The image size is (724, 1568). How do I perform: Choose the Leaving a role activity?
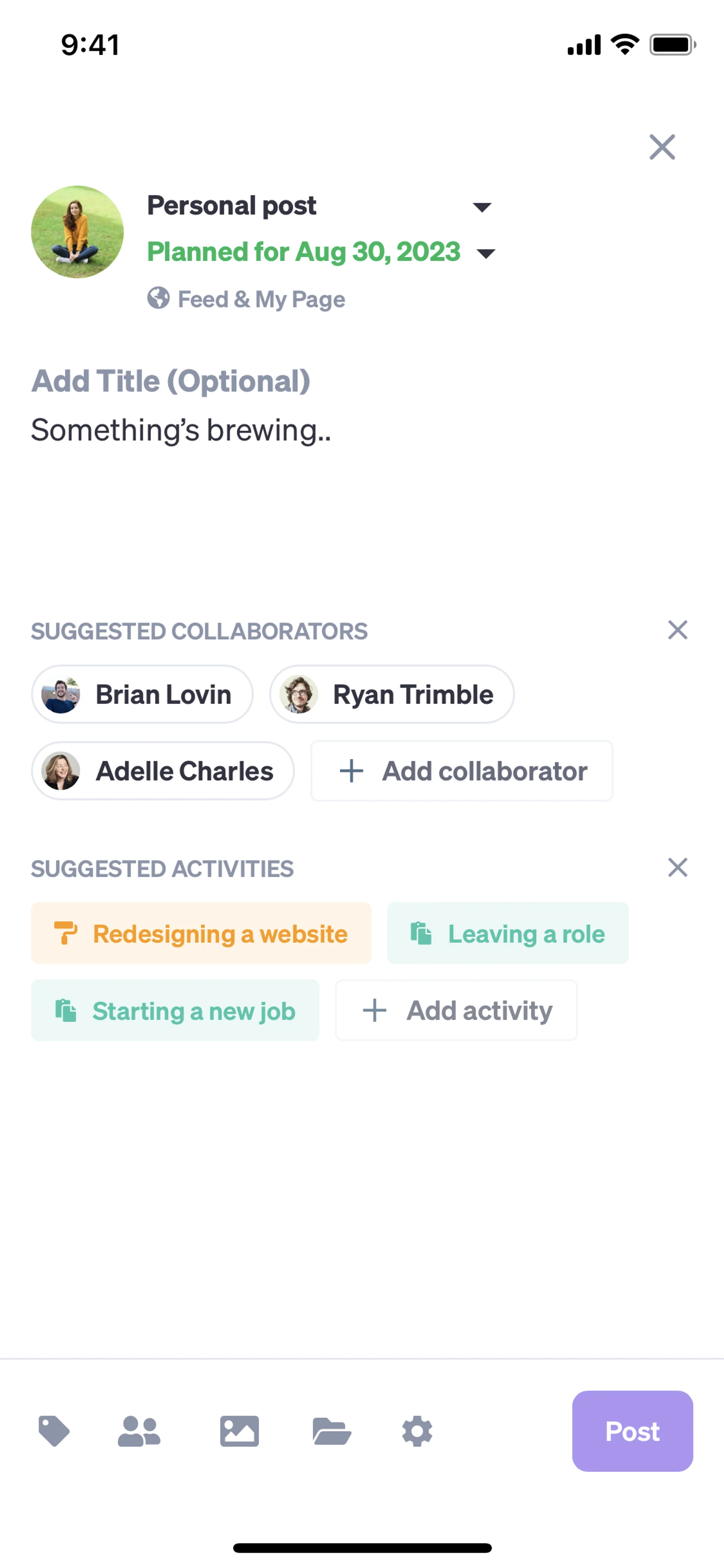(x=508, y=934)
